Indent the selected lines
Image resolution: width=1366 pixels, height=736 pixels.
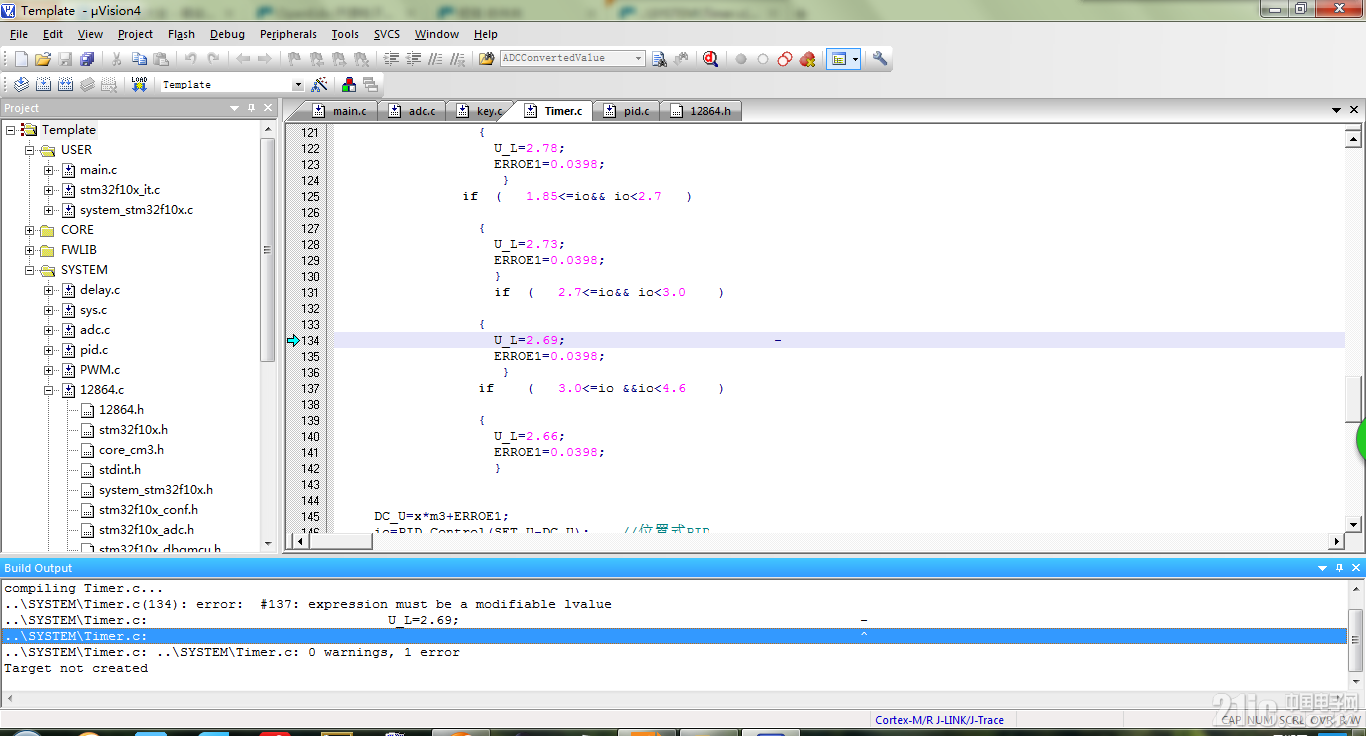(x=392, y=59)
